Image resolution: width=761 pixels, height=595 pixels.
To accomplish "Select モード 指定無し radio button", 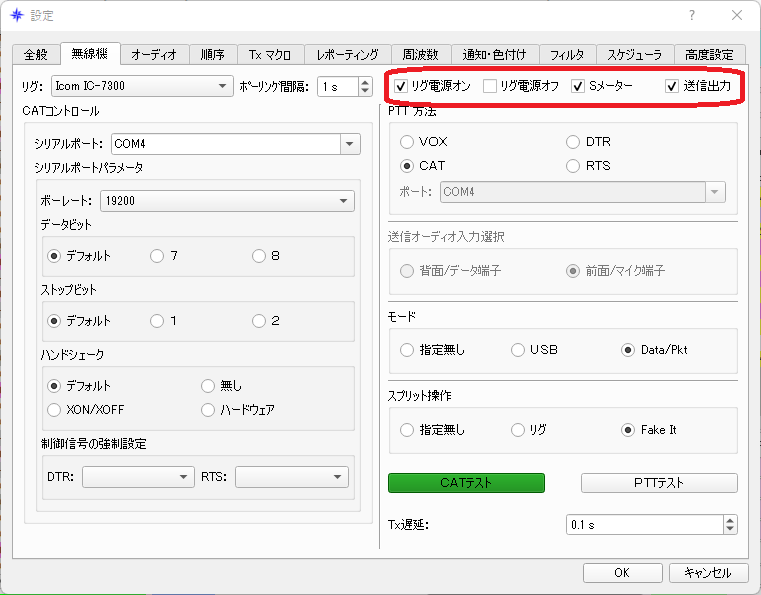I will pyautogui.click(x=407, y=350).
